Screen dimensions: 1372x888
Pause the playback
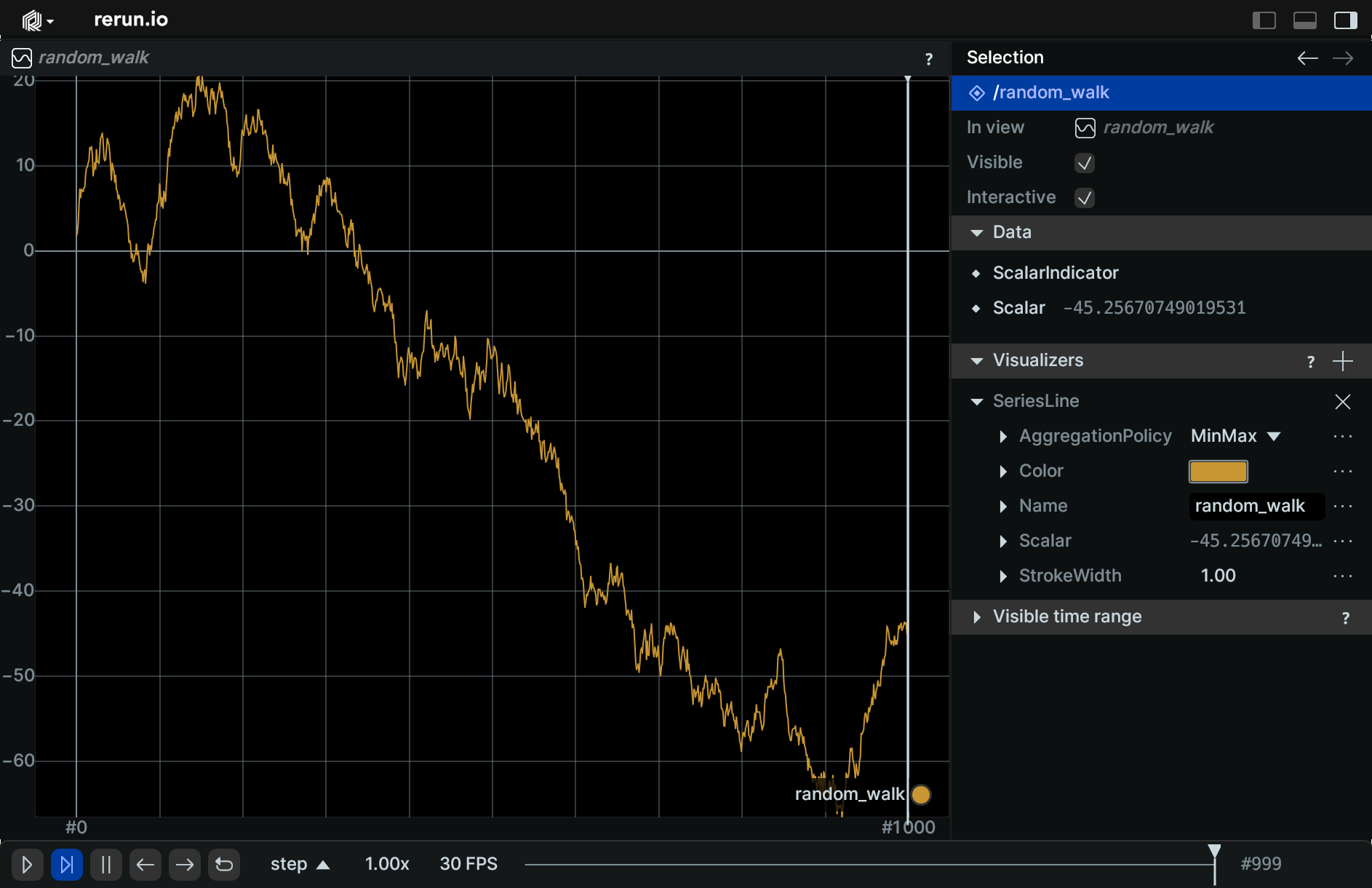click(105, 865)
